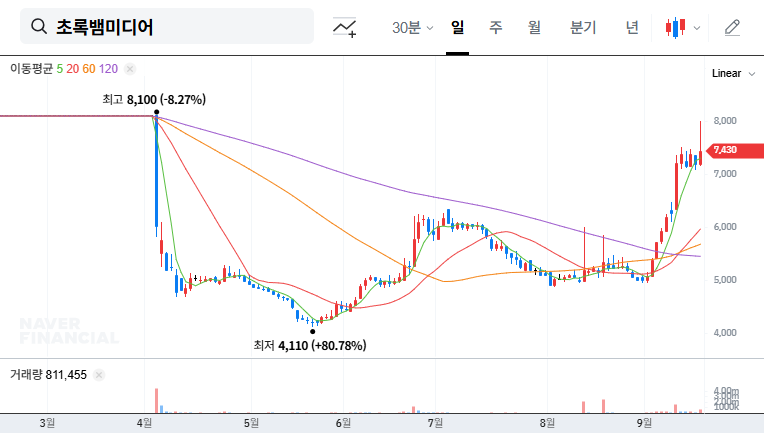This screenshot has height=433, width=764.
Task: Click the 8월 date axis label
Action: [547, 423]
